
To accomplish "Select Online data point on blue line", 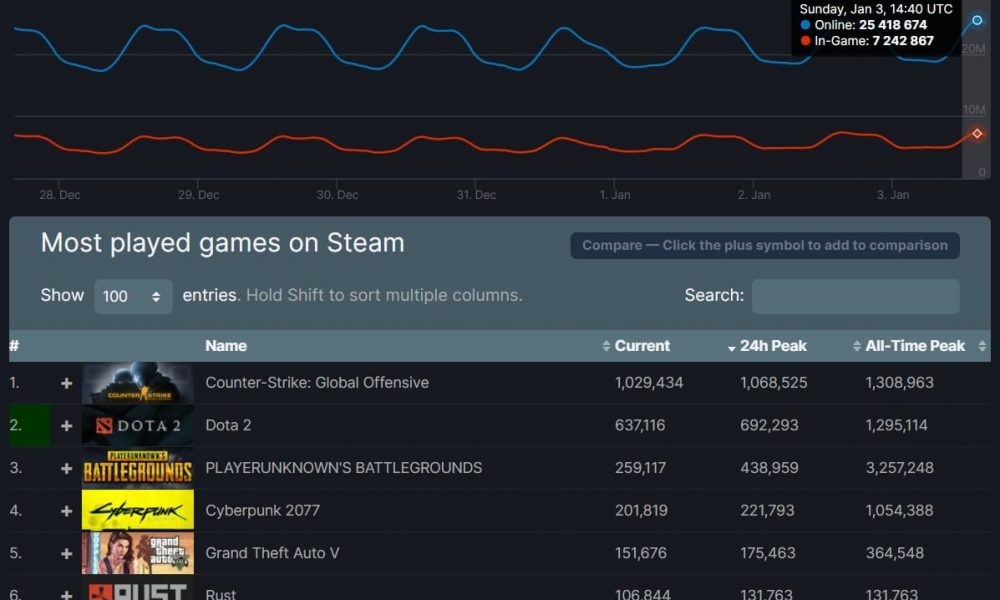I will coord(977,20).
